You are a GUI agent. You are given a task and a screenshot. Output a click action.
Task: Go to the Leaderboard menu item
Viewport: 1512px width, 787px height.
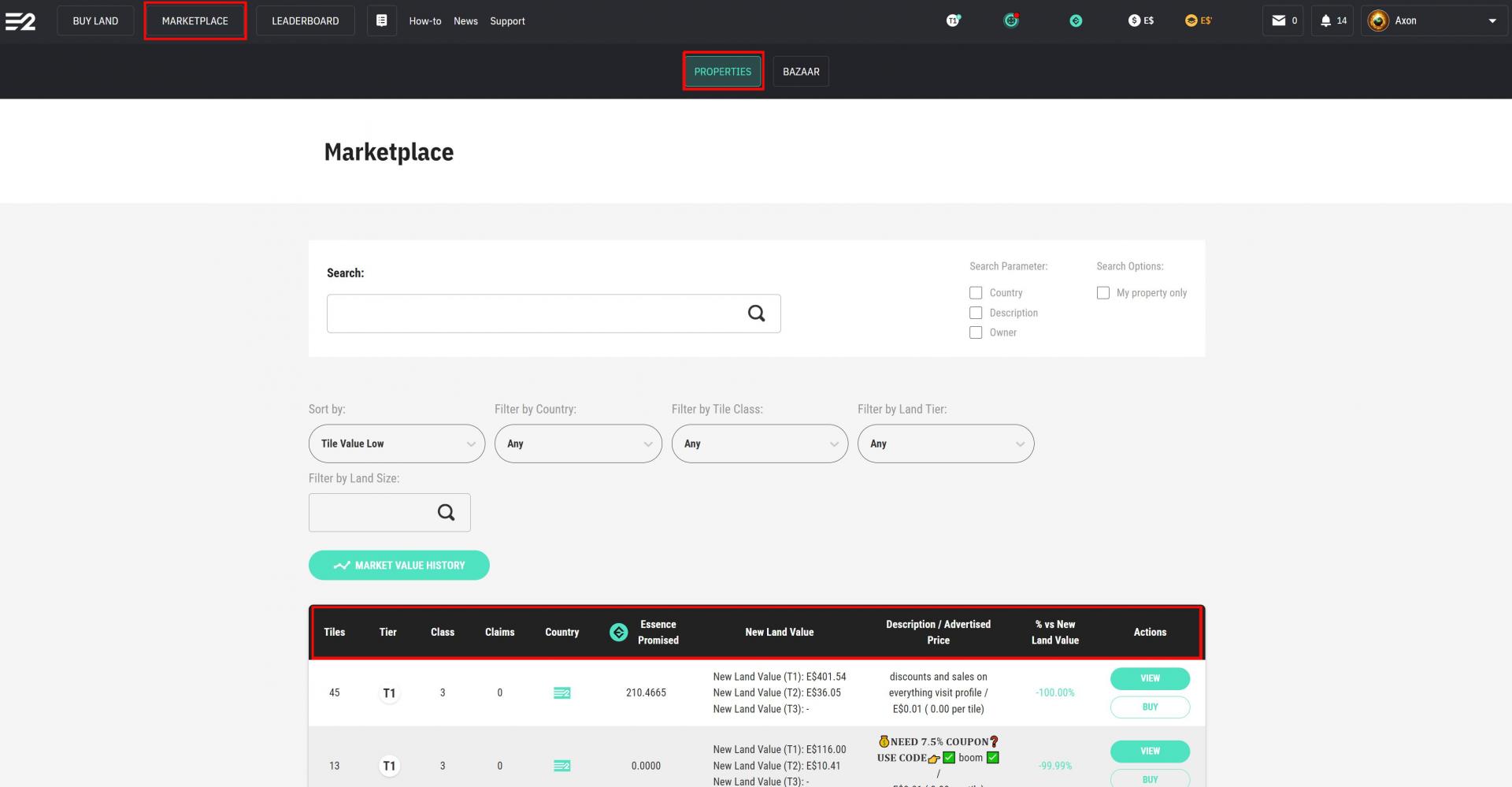coord(306,20)
